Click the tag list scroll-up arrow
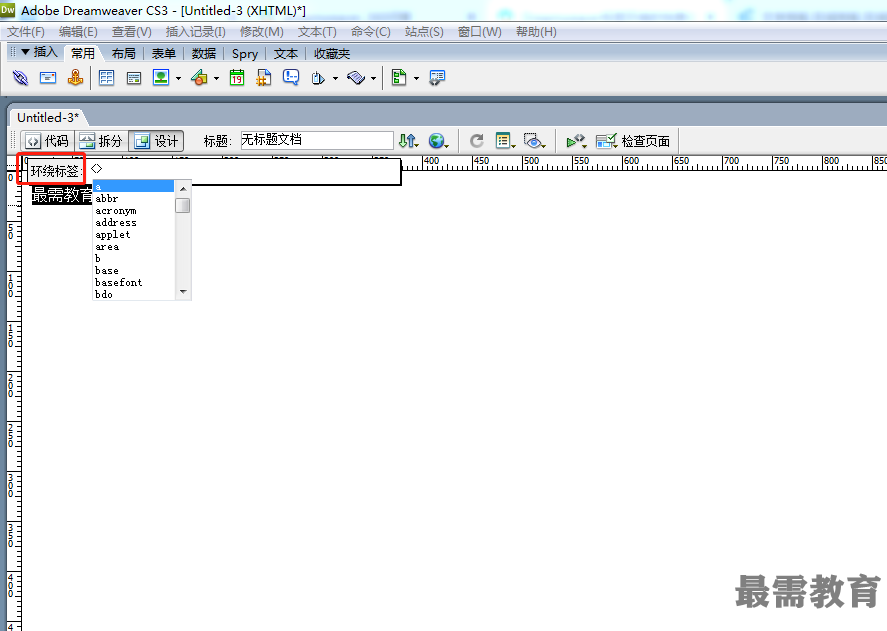 [183, 188]
